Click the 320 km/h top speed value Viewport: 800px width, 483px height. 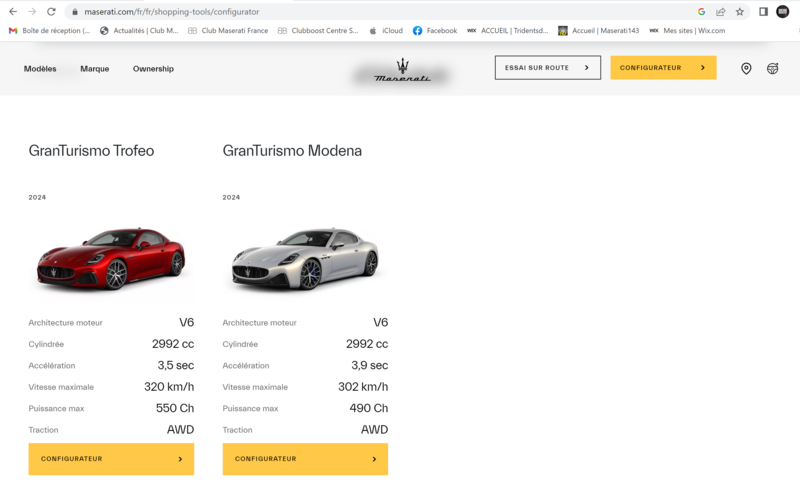(x=169, y=387)
